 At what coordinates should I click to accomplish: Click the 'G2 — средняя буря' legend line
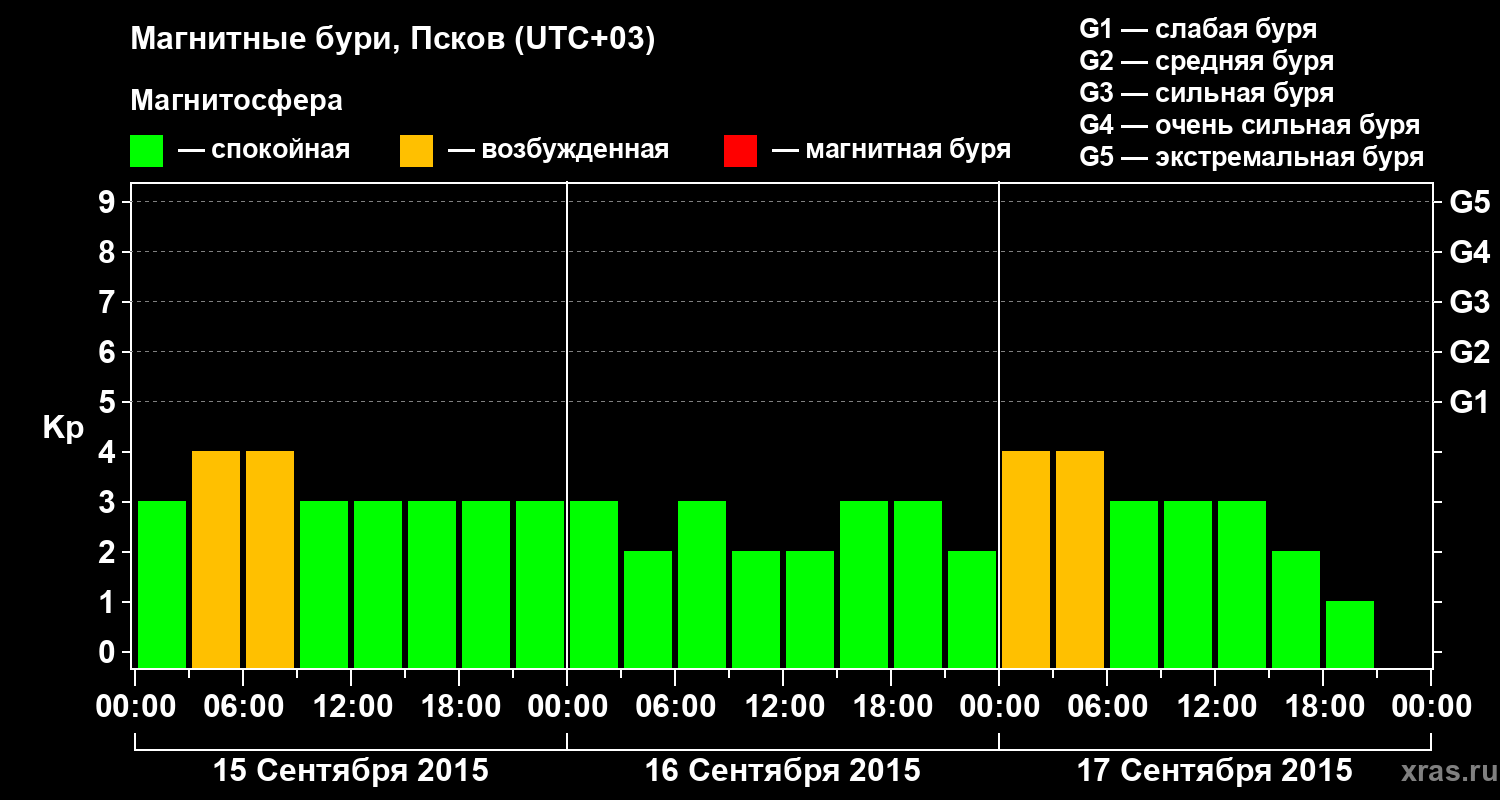click(x=1206, y=61)
